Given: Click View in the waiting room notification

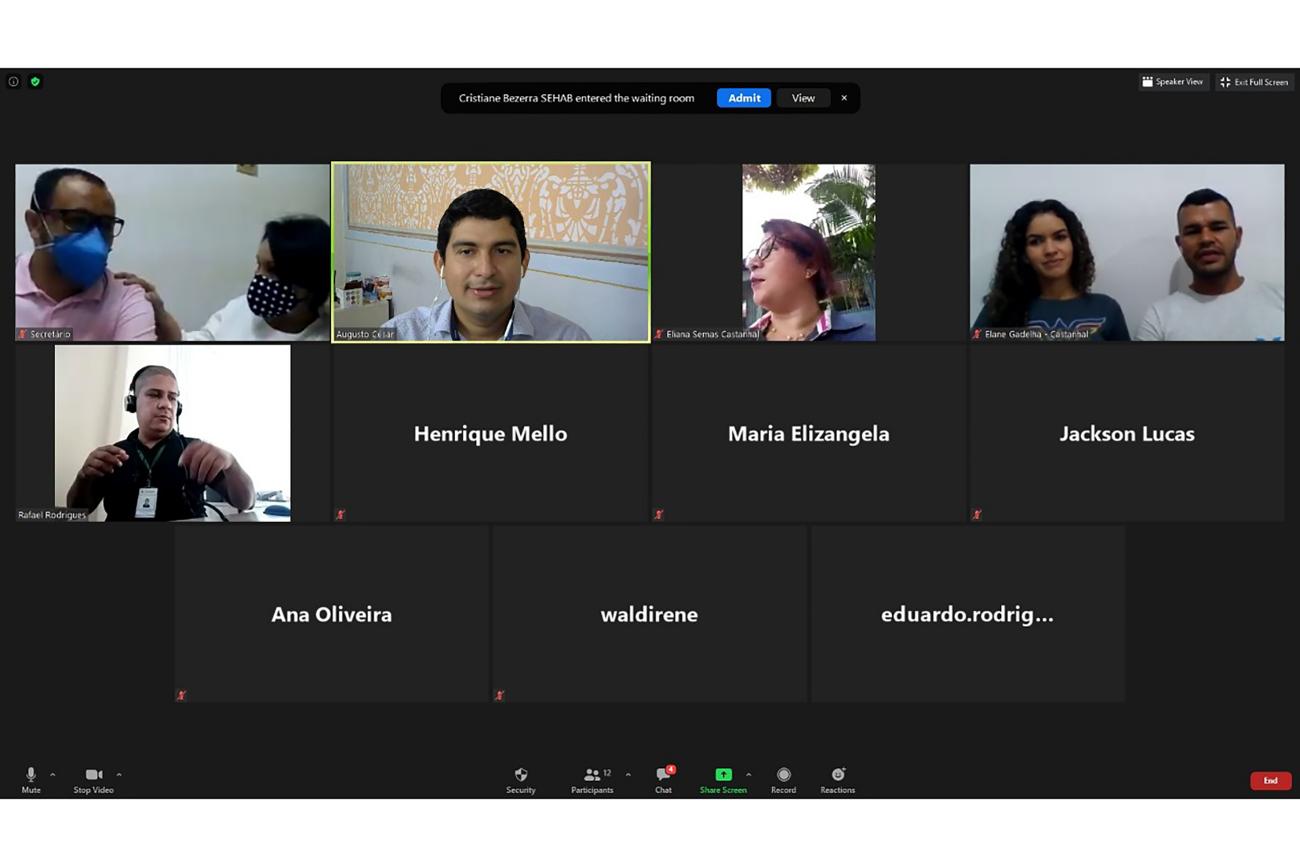Looking at the screenshot, I should coord(803,98).
